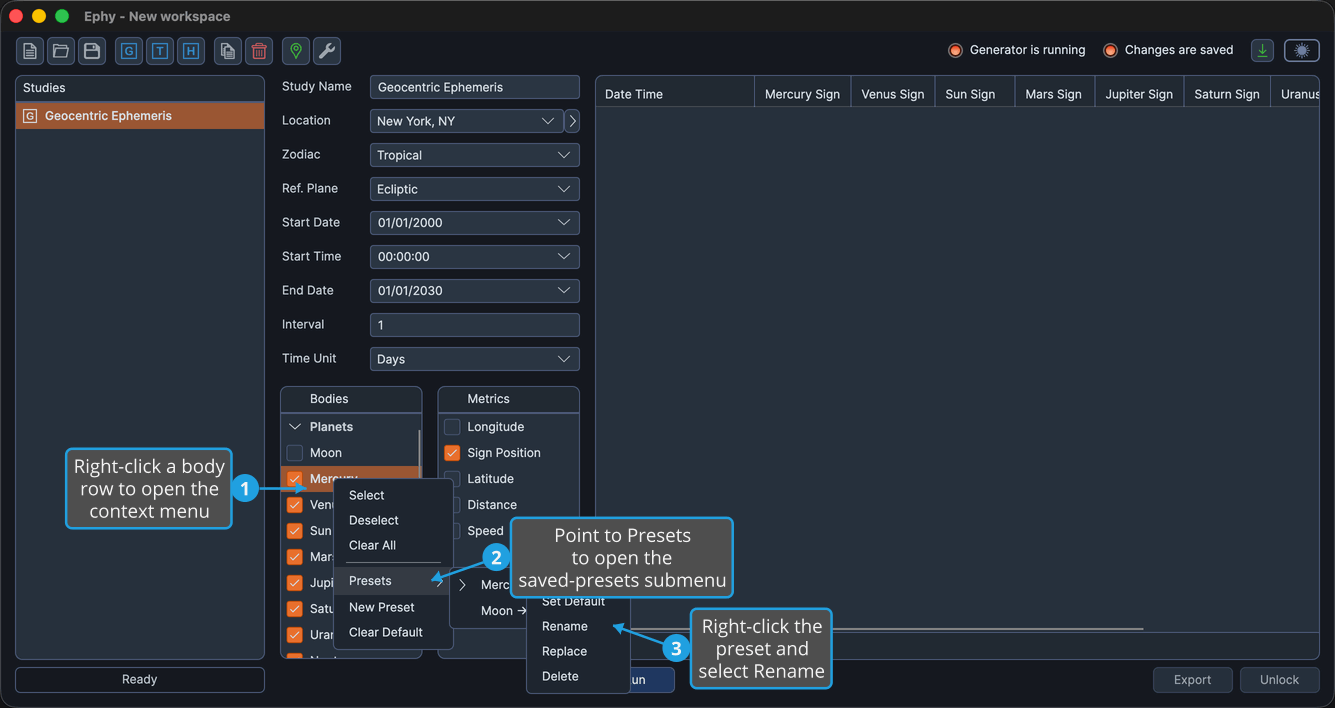Pick the Moon preset in the submenu
The width and height of the screenshot is (1335, 708).
[490, 611]
